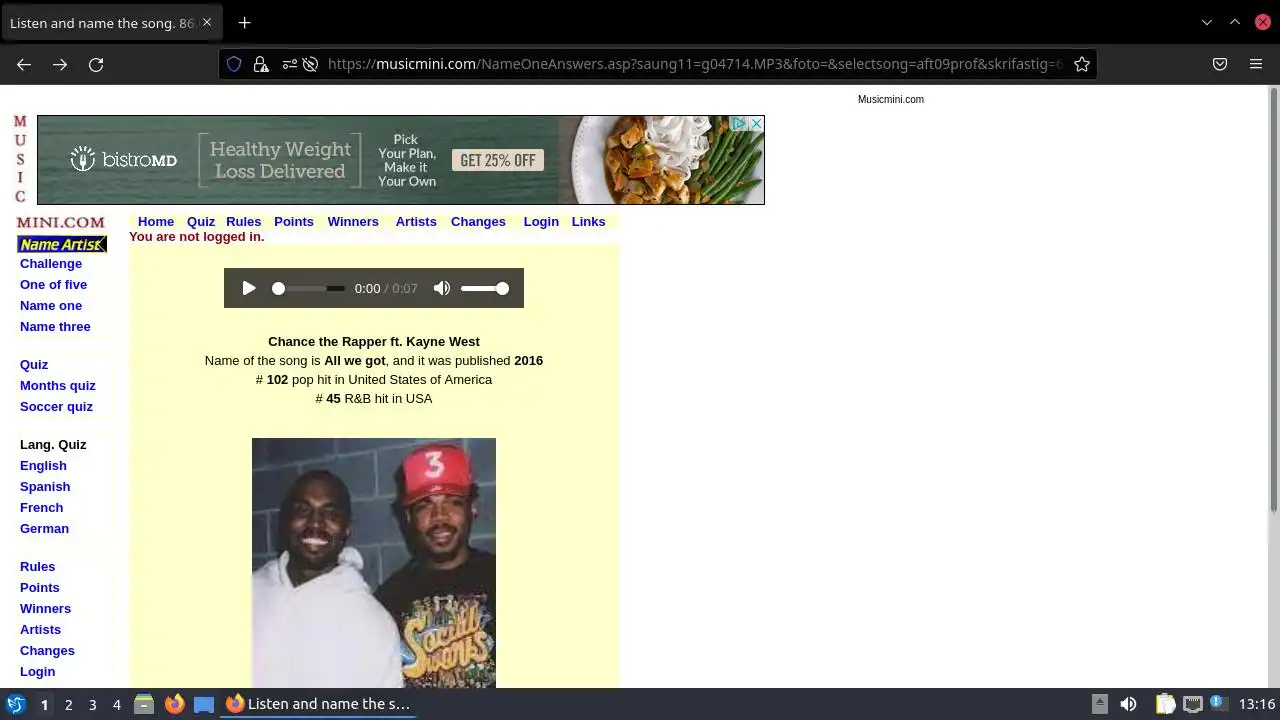1280x720 pixels.
Task: Open a new browser tab
Action: tap(244, 22)
